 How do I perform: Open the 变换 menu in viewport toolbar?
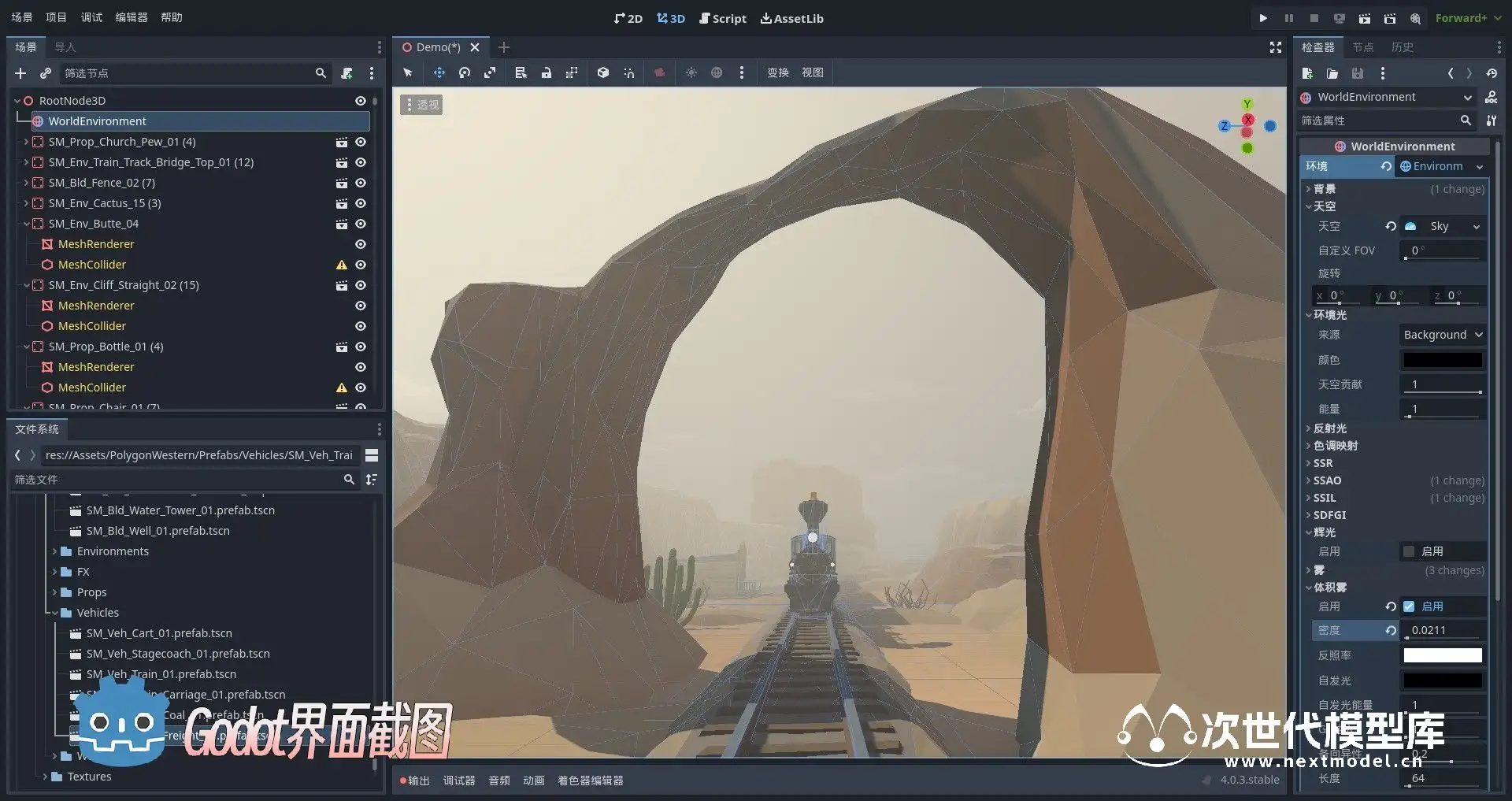tap(778, 72)
